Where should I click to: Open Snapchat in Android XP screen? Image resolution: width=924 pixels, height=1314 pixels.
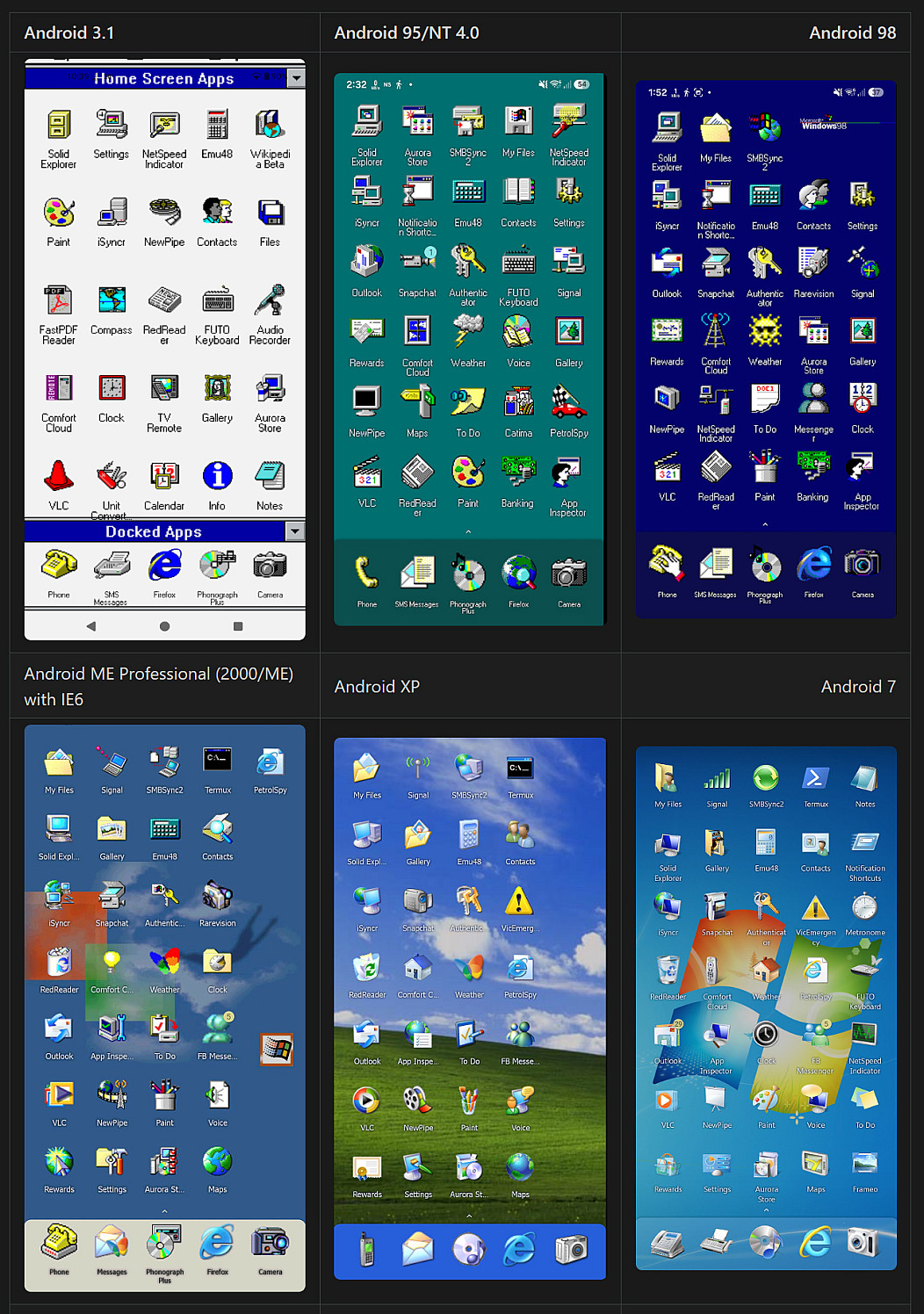(418, 900)
